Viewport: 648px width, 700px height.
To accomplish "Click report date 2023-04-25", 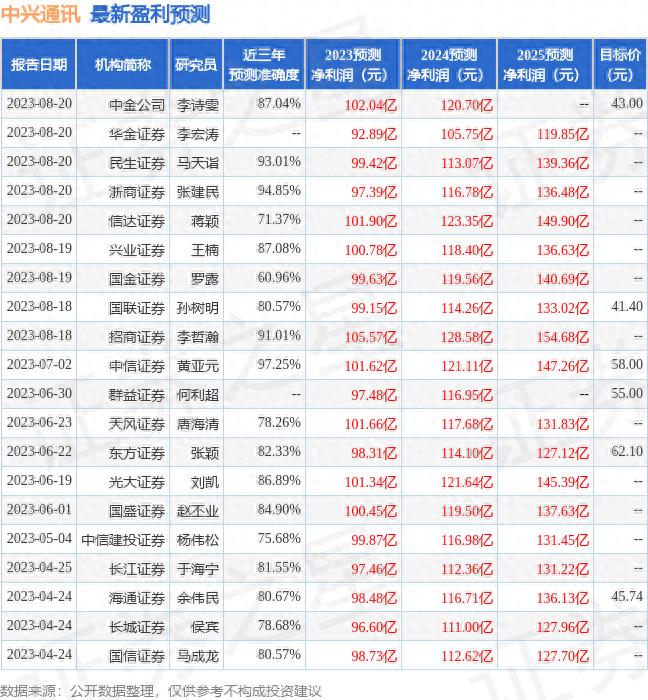I will click(x=39, y=568).
